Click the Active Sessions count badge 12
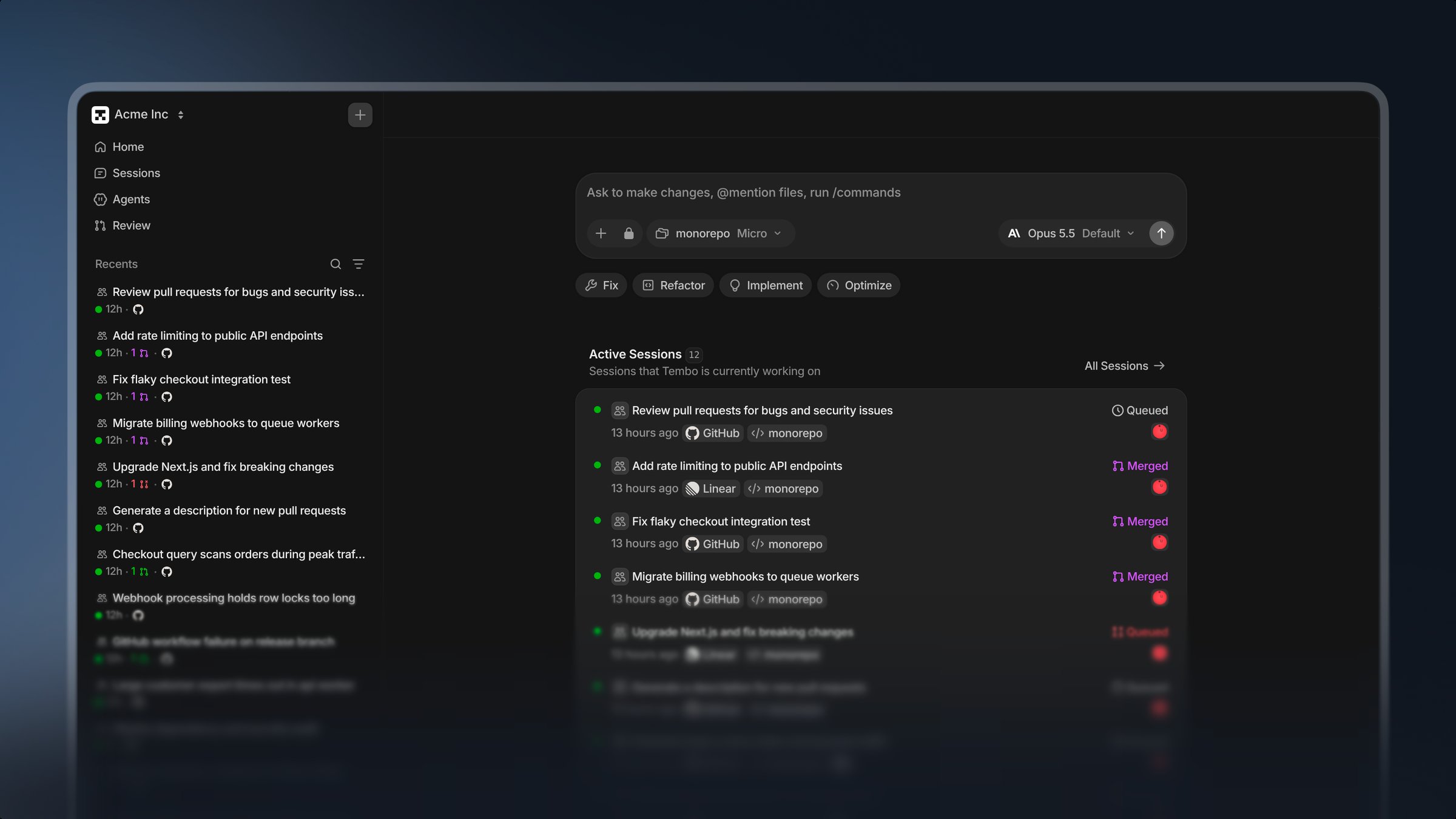 coord(694,354)
